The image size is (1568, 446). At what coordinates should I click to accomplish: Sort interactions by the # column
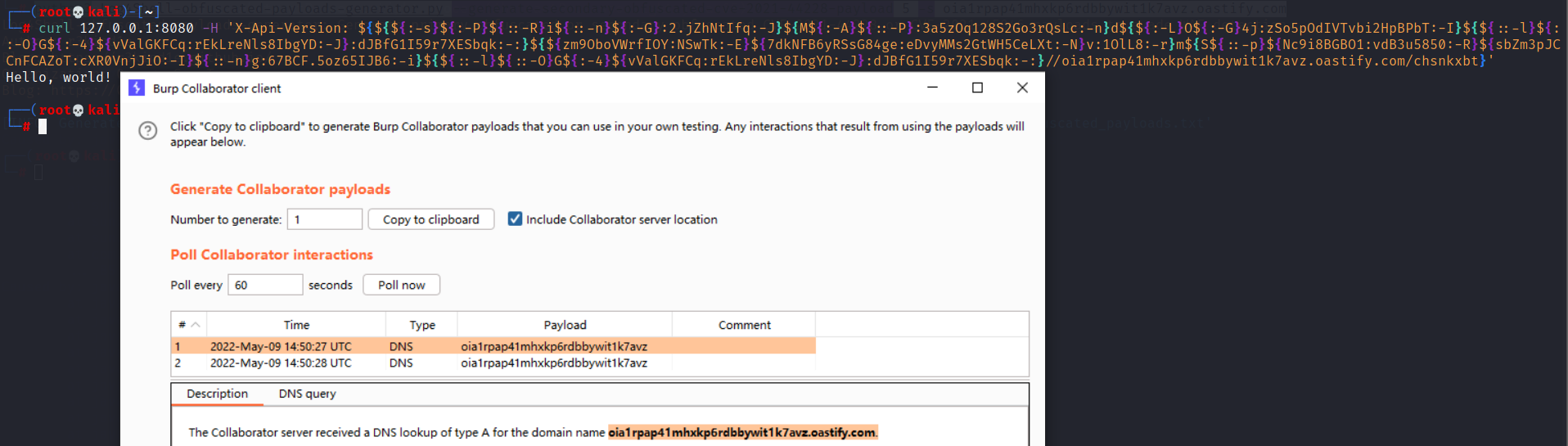(189, 325)
